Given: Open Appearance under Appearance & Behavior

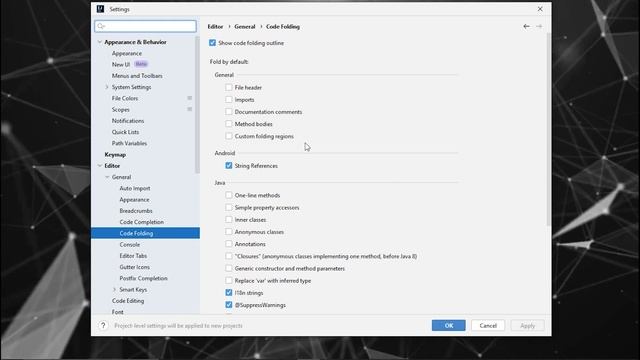Looking at the screenshot, I should coord(127,53).
